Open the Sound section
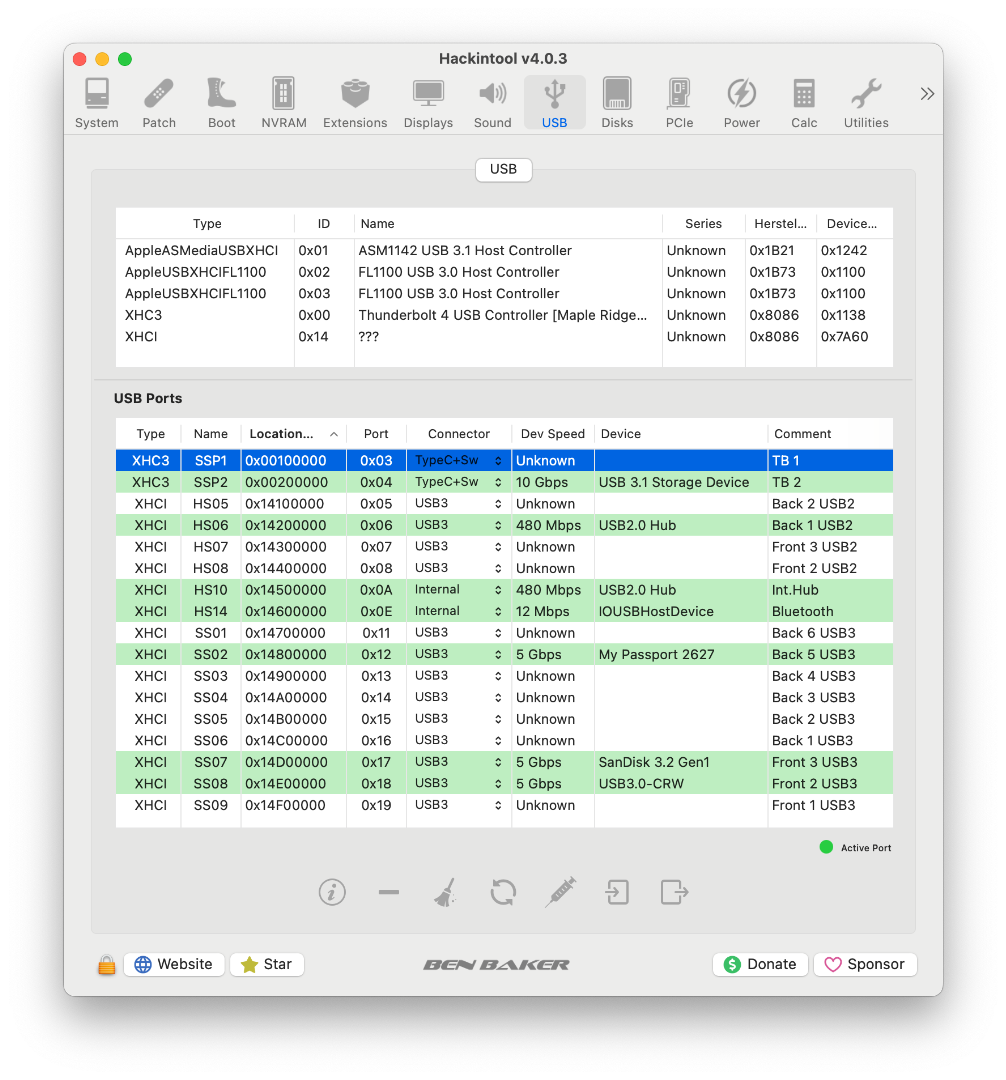This screenshot has height=1080, width=1006. (492, 103)
